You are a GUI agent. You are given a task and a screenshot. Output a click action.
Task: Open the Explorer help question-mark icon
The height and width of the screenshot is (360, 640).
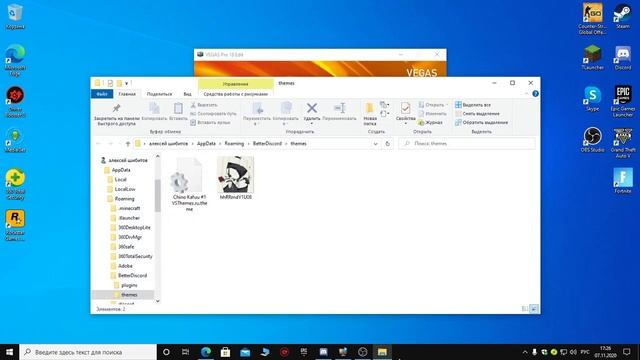click(x=535, y=94)
